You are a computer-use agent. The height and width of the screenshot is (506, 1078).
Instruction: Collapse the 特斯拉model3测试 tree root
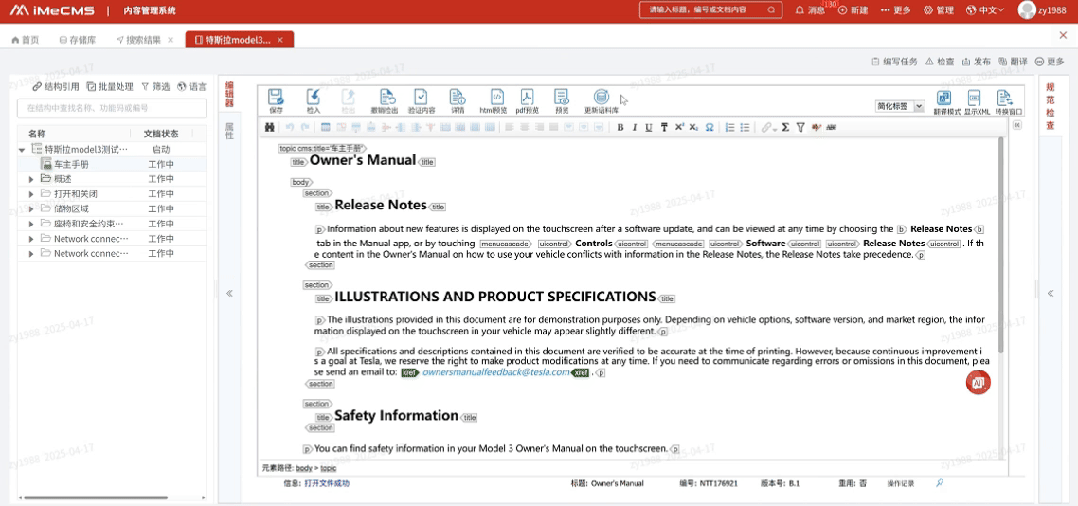(22, 149)
